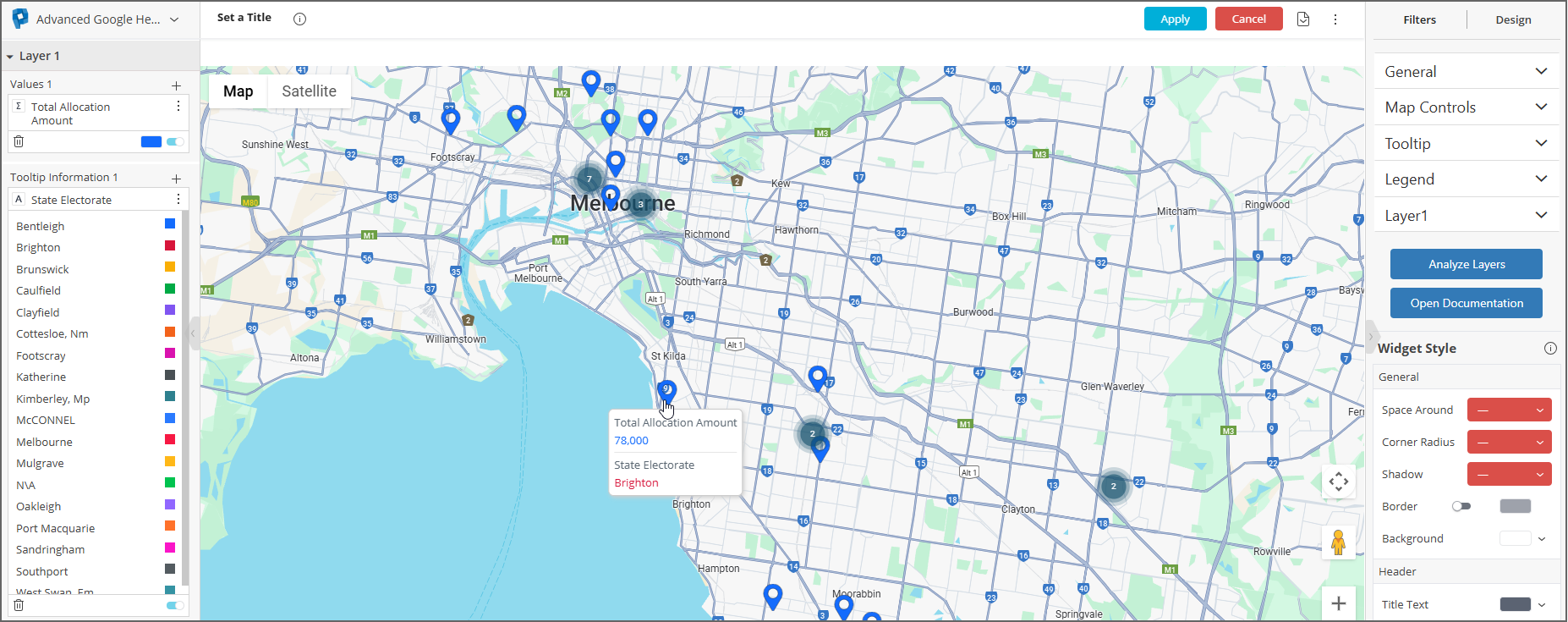Open the Design tab
Image resolution: width=1568 pixels, height=622 pixels.
tap(1513, 19)
